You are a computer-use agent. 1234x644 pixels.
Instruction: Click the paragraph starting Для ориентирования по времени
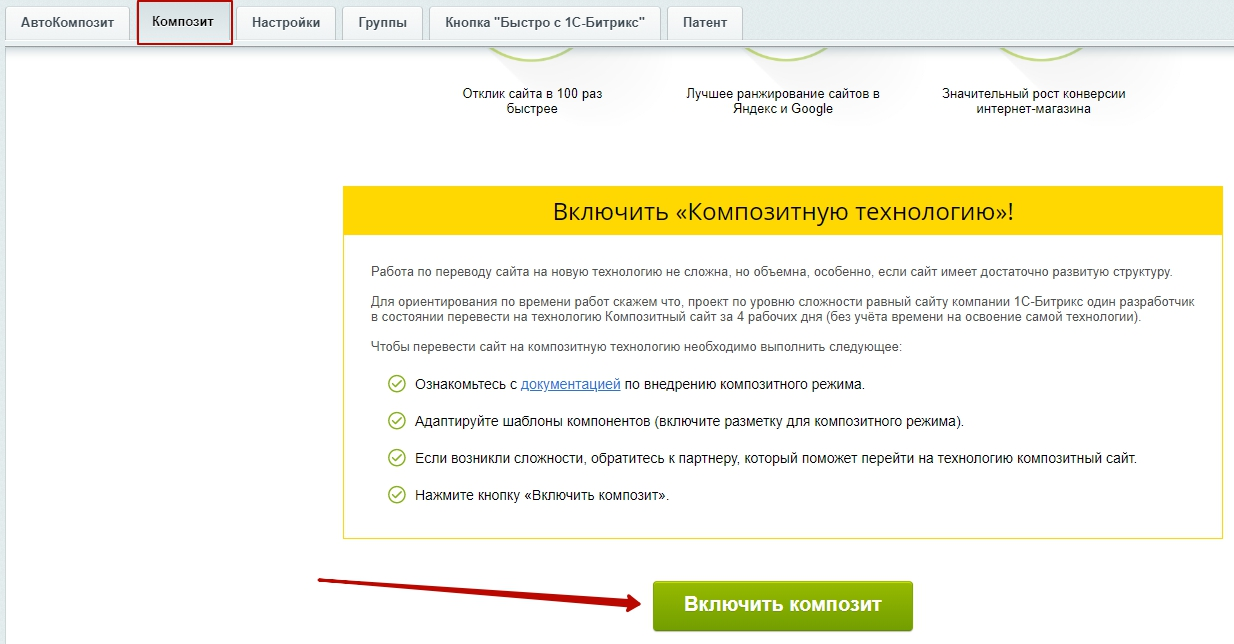(782, 309)
